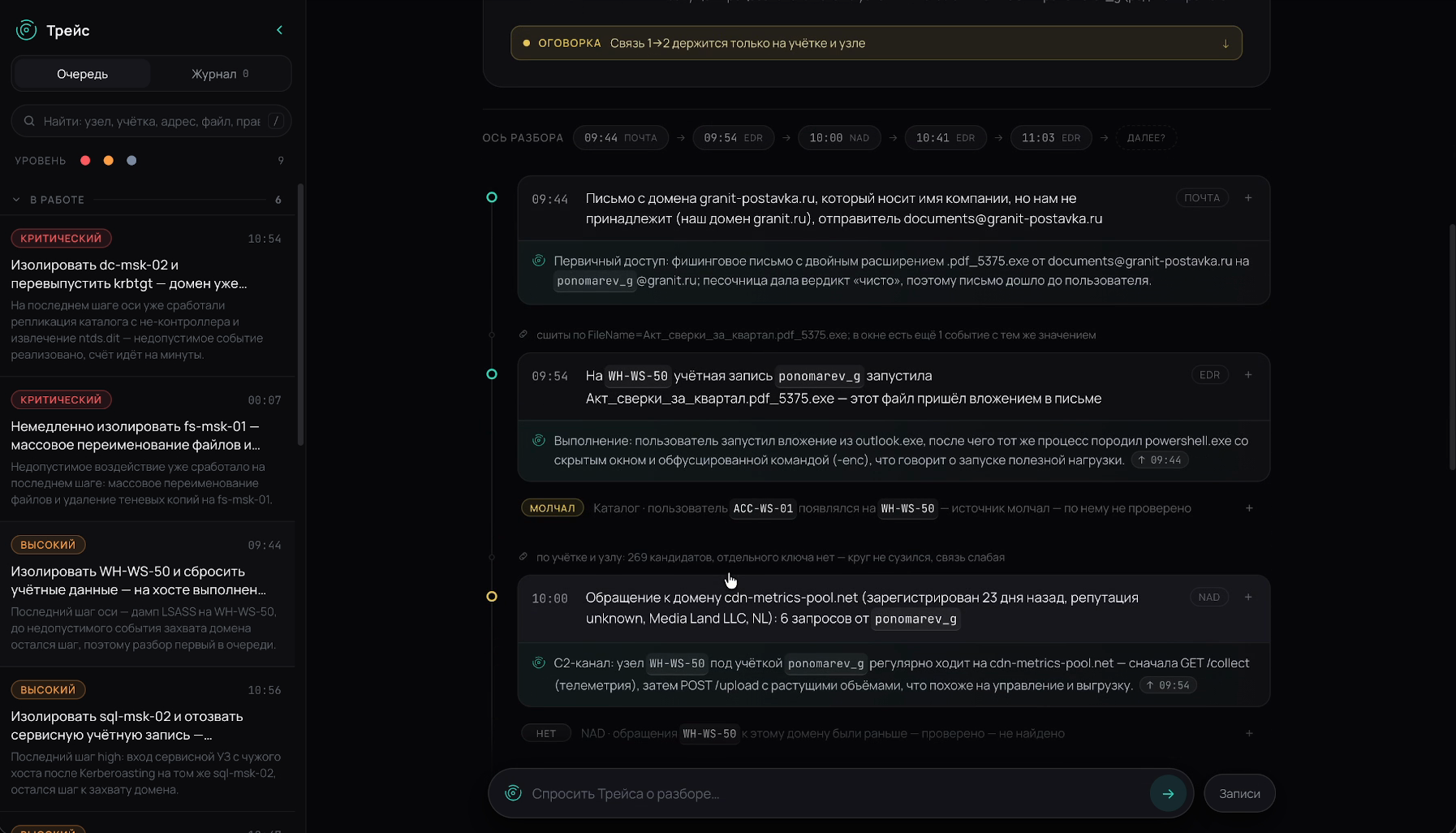Collapse the В РАБОТЕ section
This screenshot has height=833, width=1456.
[16, 200]
